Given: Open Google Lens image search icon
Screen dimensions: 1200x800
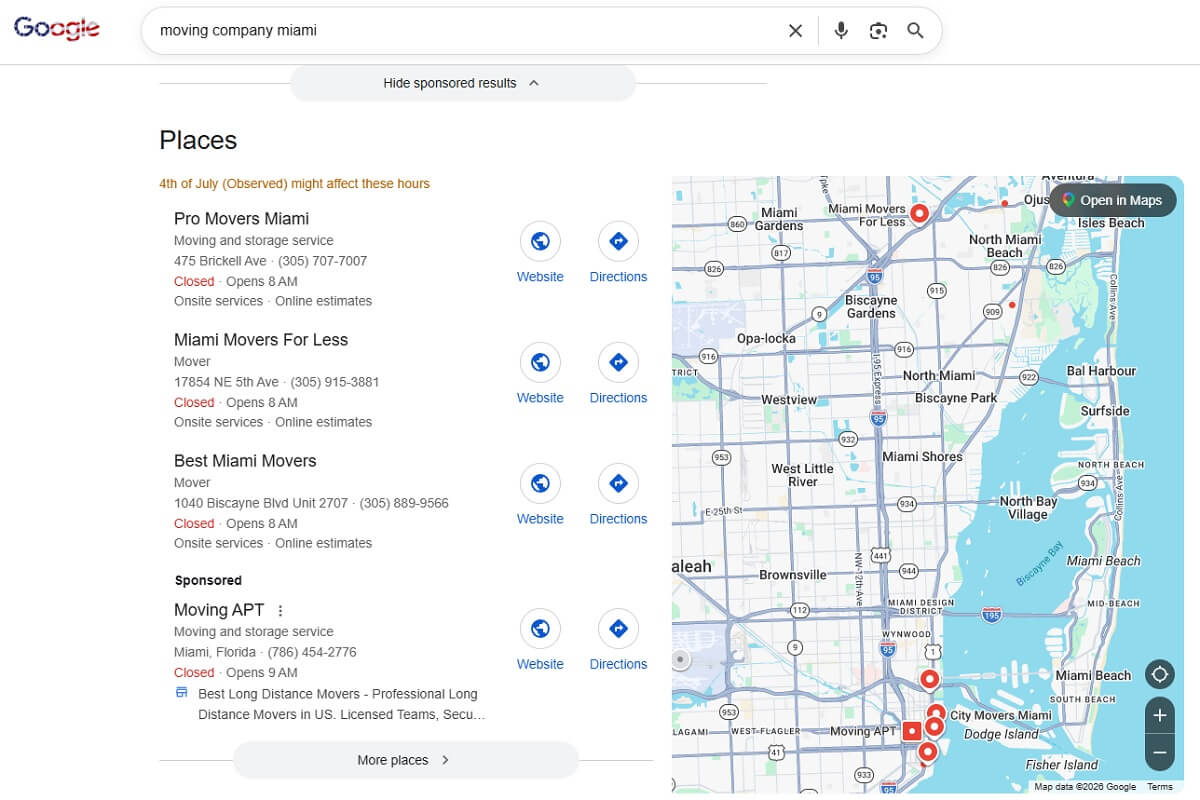Looking at the screenshot, I should tap(878, 31).
